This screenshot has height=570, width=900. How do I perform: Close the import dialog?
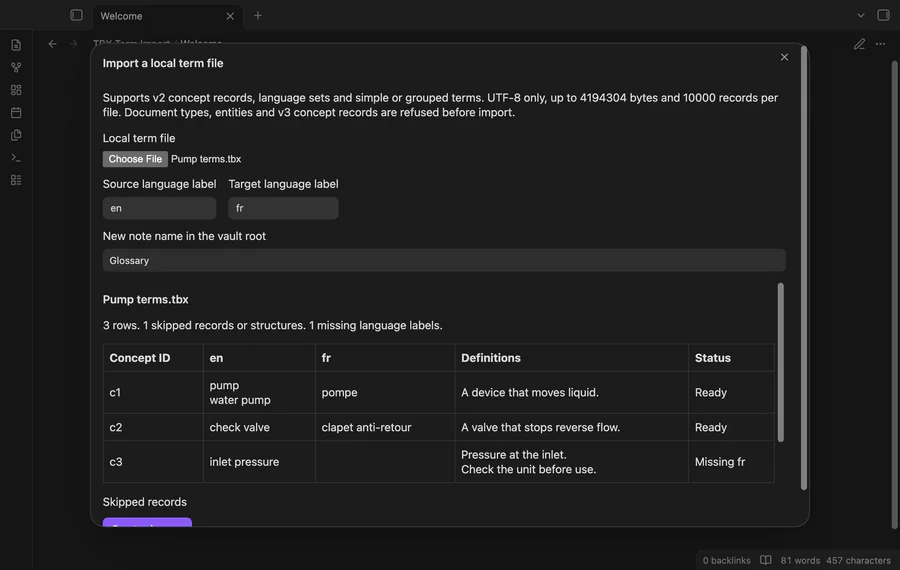tap(784, 57)
